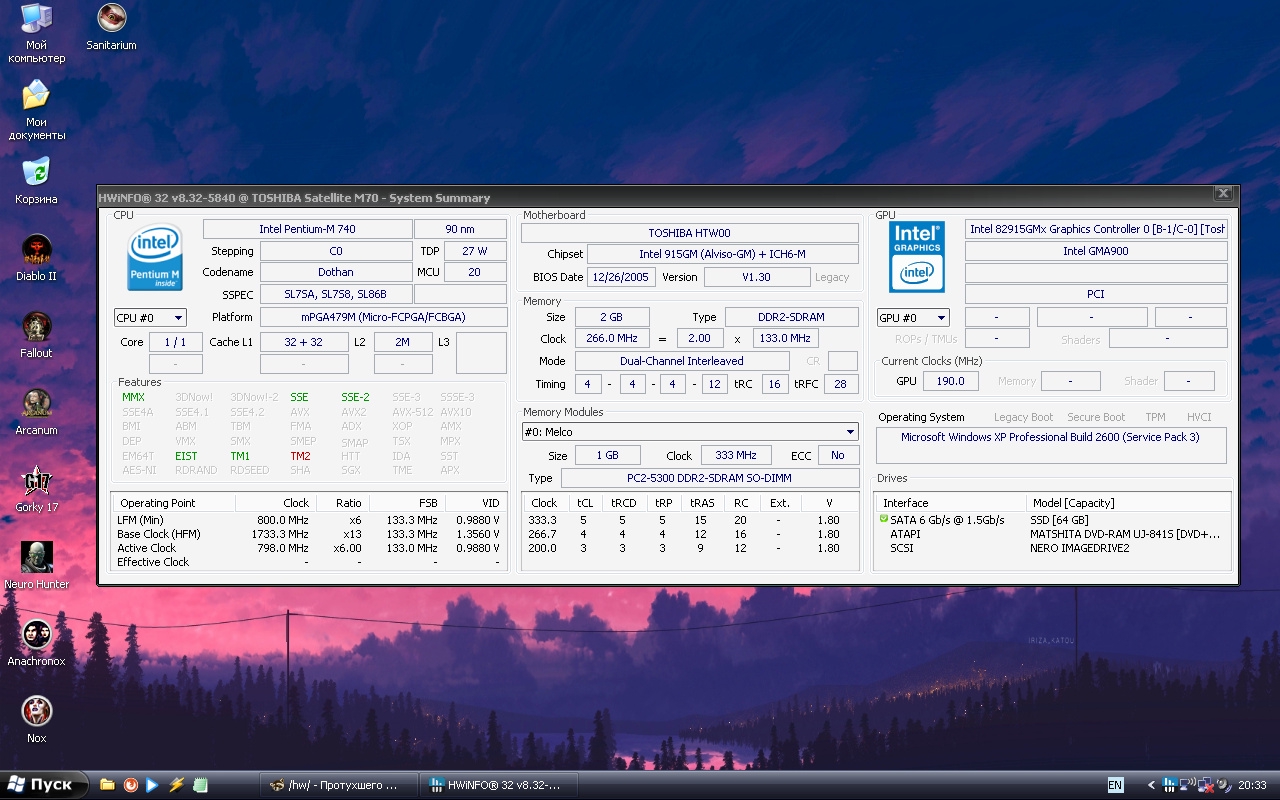This screenshot has height=800, width=1280.
Task: Select the Arcanum desktop shortcut
Action: point(36,411)
